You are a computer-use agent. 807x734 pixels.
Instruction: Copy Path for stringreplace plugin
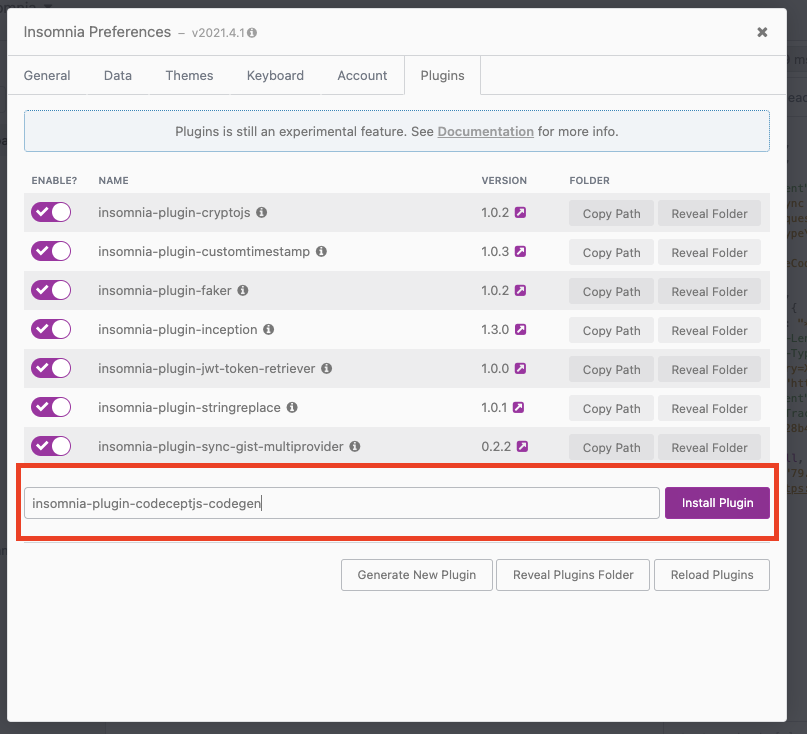611,408
